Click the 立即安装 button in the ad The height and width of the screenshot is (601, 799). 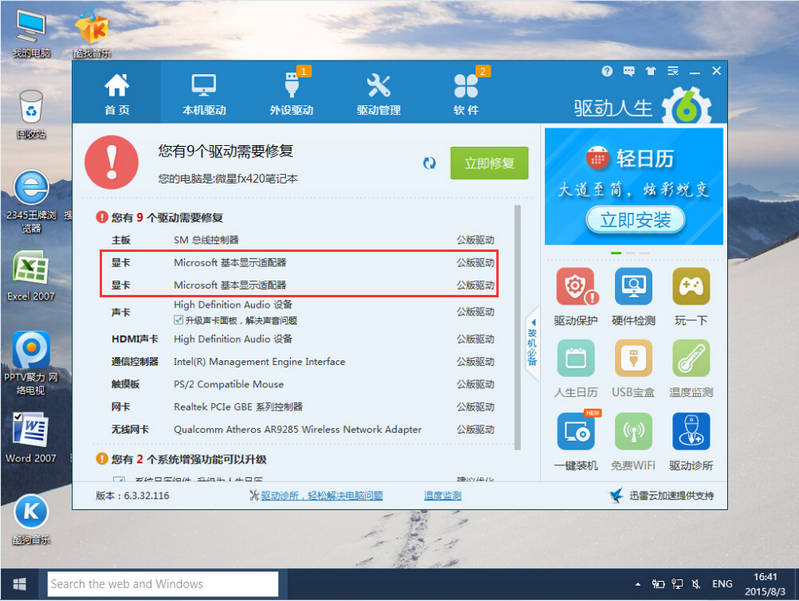pos(635,220)
